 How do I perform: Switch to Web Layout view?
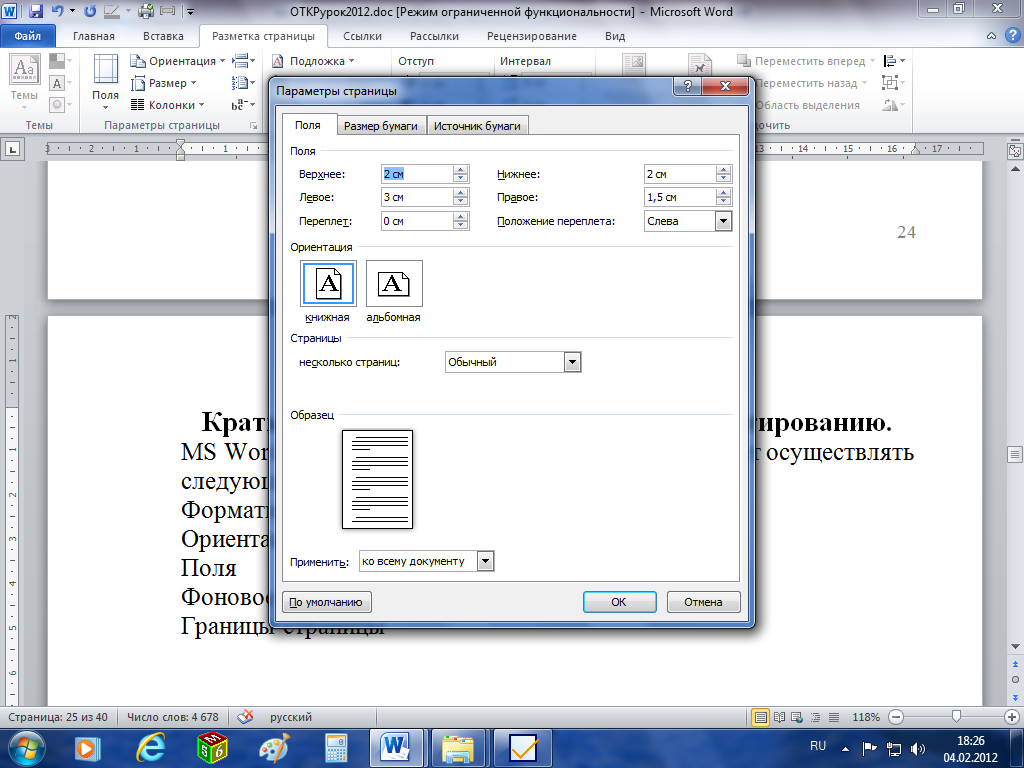(x=797, y=717)
